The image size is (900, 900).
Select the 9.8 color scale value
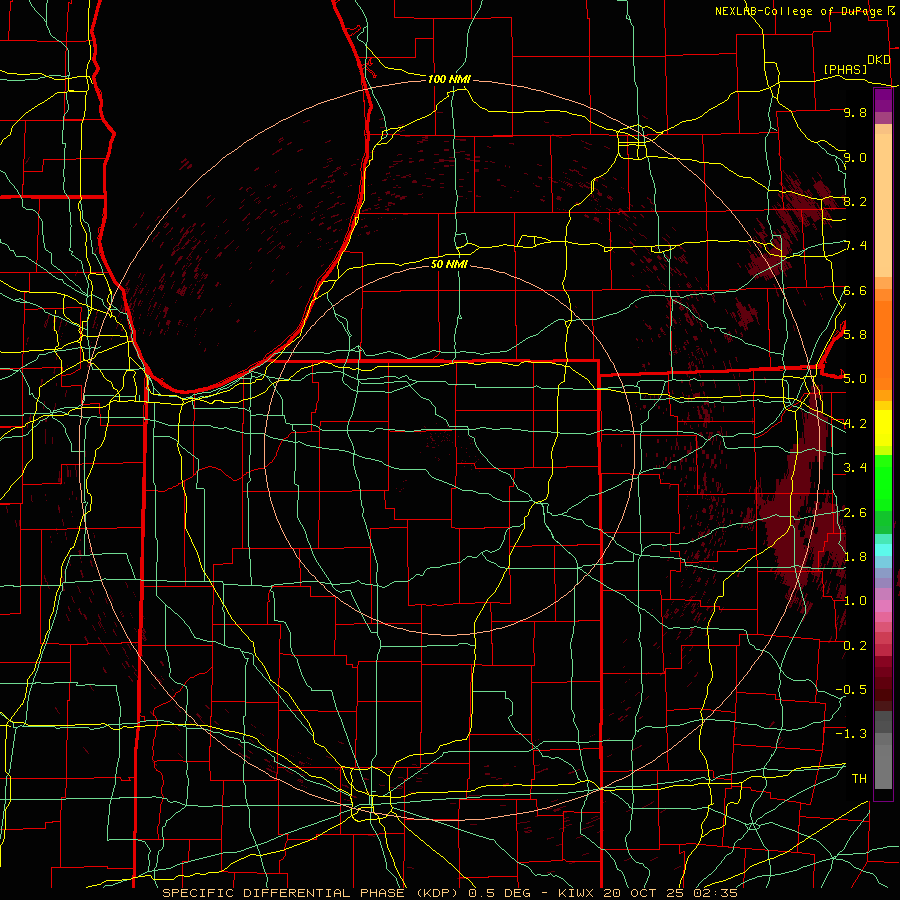tap(855, 112)
